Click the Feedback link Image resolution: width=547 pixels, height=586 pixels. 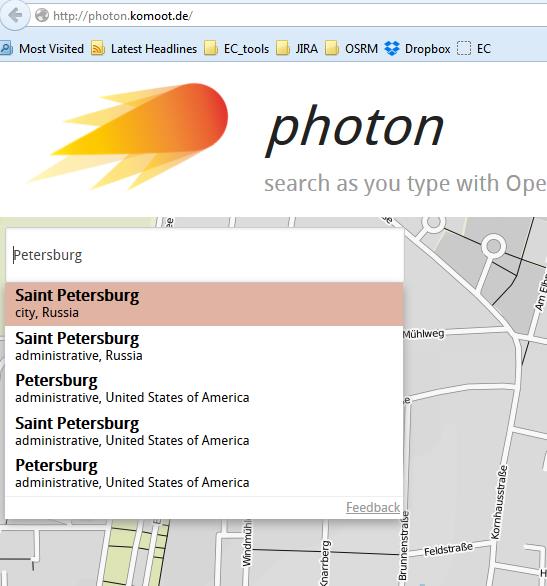pos(373,508)
